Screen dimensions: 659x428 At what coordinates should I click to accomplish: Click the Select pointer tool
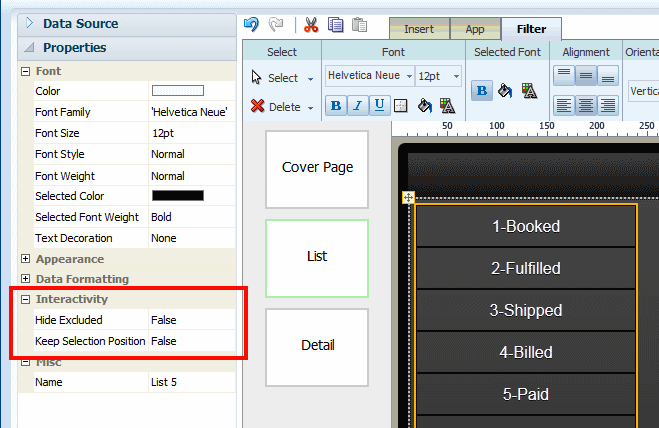click(256, 77)
